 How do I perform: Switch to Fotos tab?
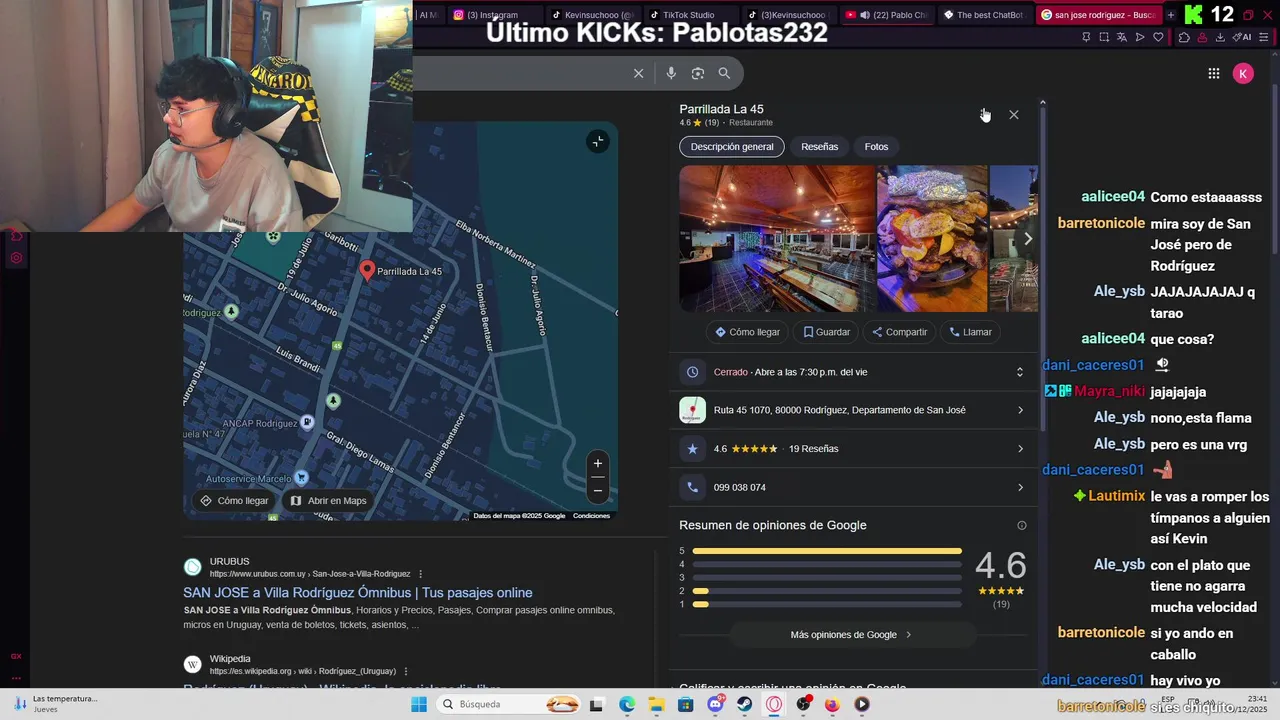point(876,146)
